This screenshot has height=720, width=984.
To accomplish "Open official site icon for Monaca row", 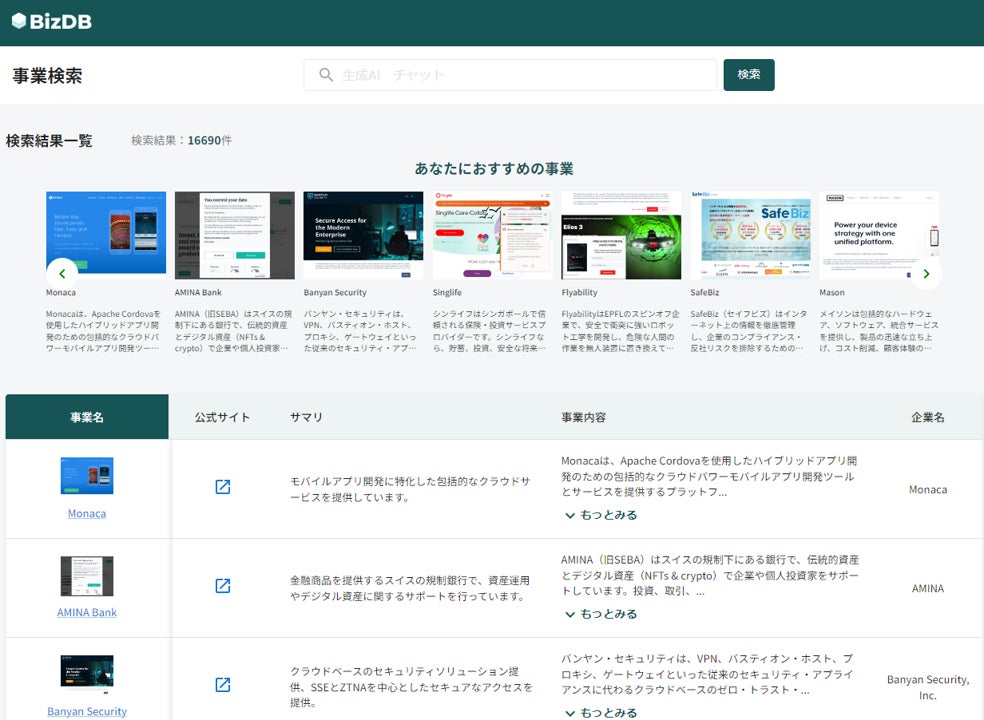I will tap(223, 486).
